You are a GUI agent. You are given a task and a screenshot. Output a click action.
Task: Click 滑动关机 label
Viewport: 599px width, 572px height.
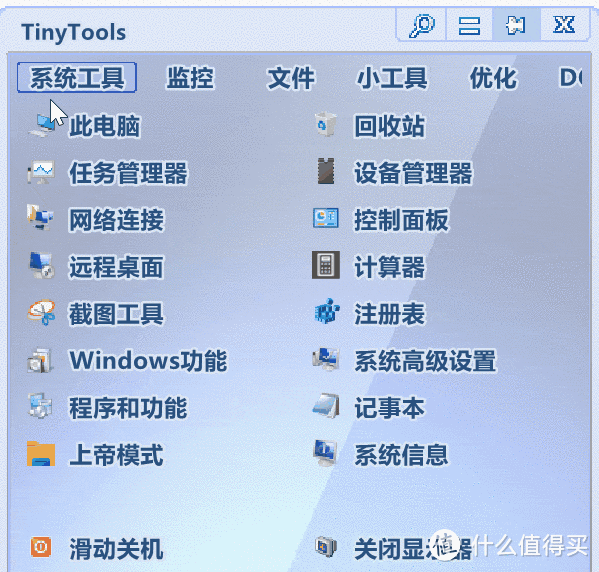coord(117,549)
